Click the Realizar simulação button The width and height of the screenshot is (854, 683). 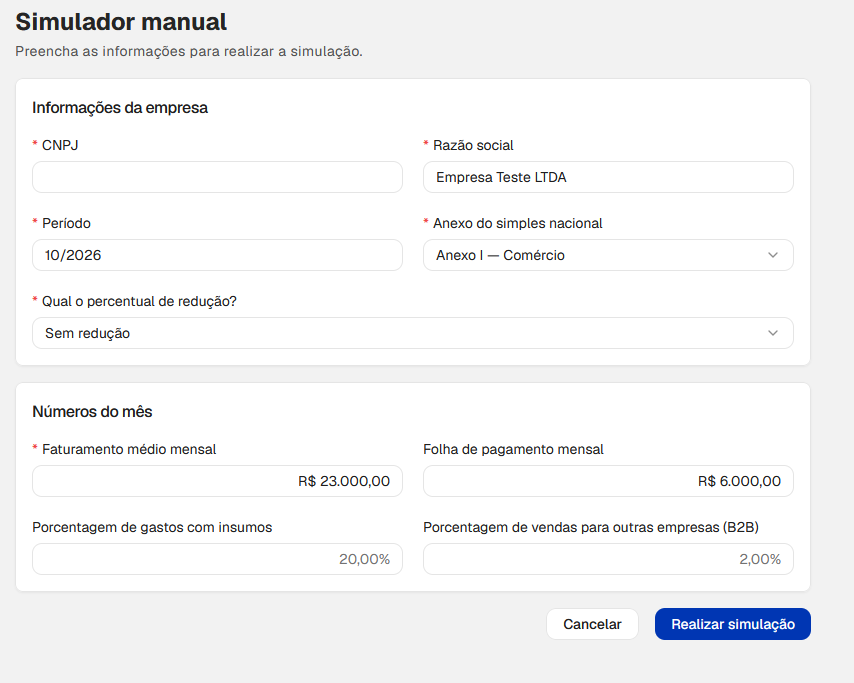[733, 624]
